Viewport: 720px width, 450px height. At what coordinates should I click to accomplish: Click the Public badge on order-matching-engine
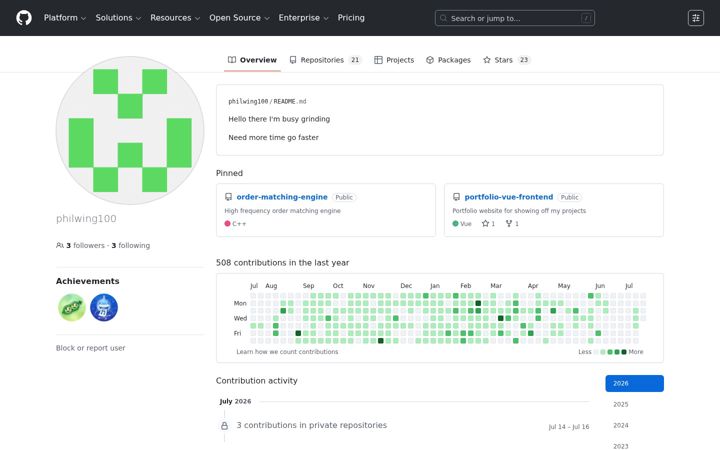point(344,197)
